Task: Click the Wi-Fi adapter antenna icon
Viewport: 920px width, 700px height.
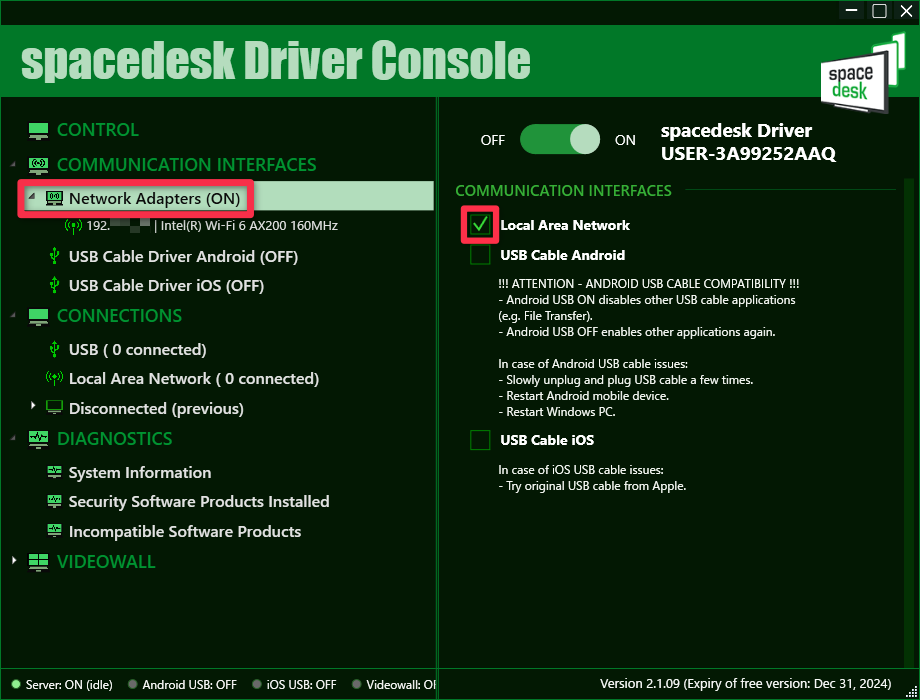Action: tap(73, 226)
